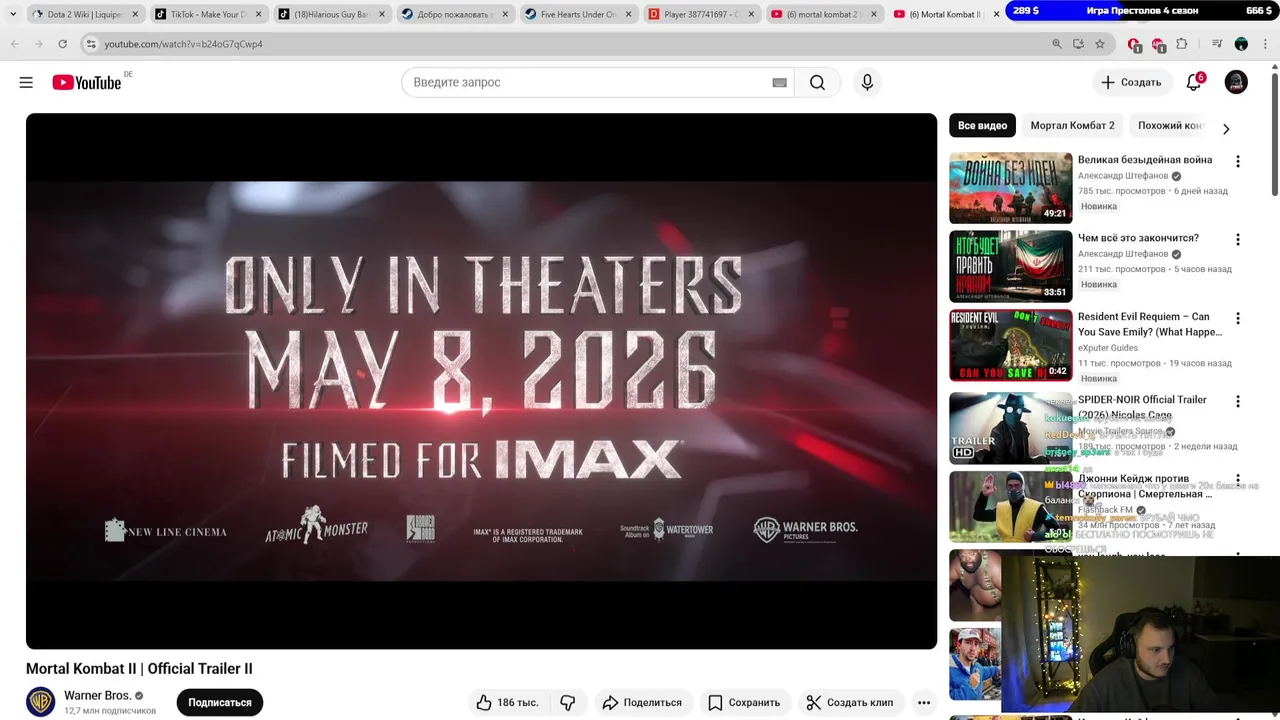
Task: Open the SPIDER-NOIR trailer thumbnail
Action: 1010,428
